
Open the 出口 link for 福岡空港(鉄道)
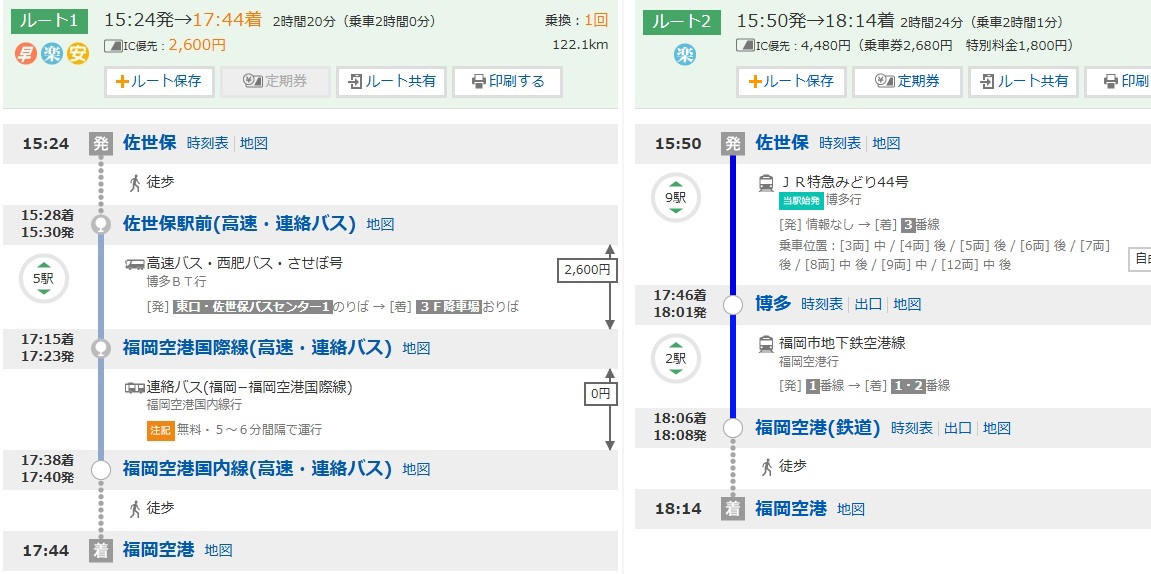958,428
